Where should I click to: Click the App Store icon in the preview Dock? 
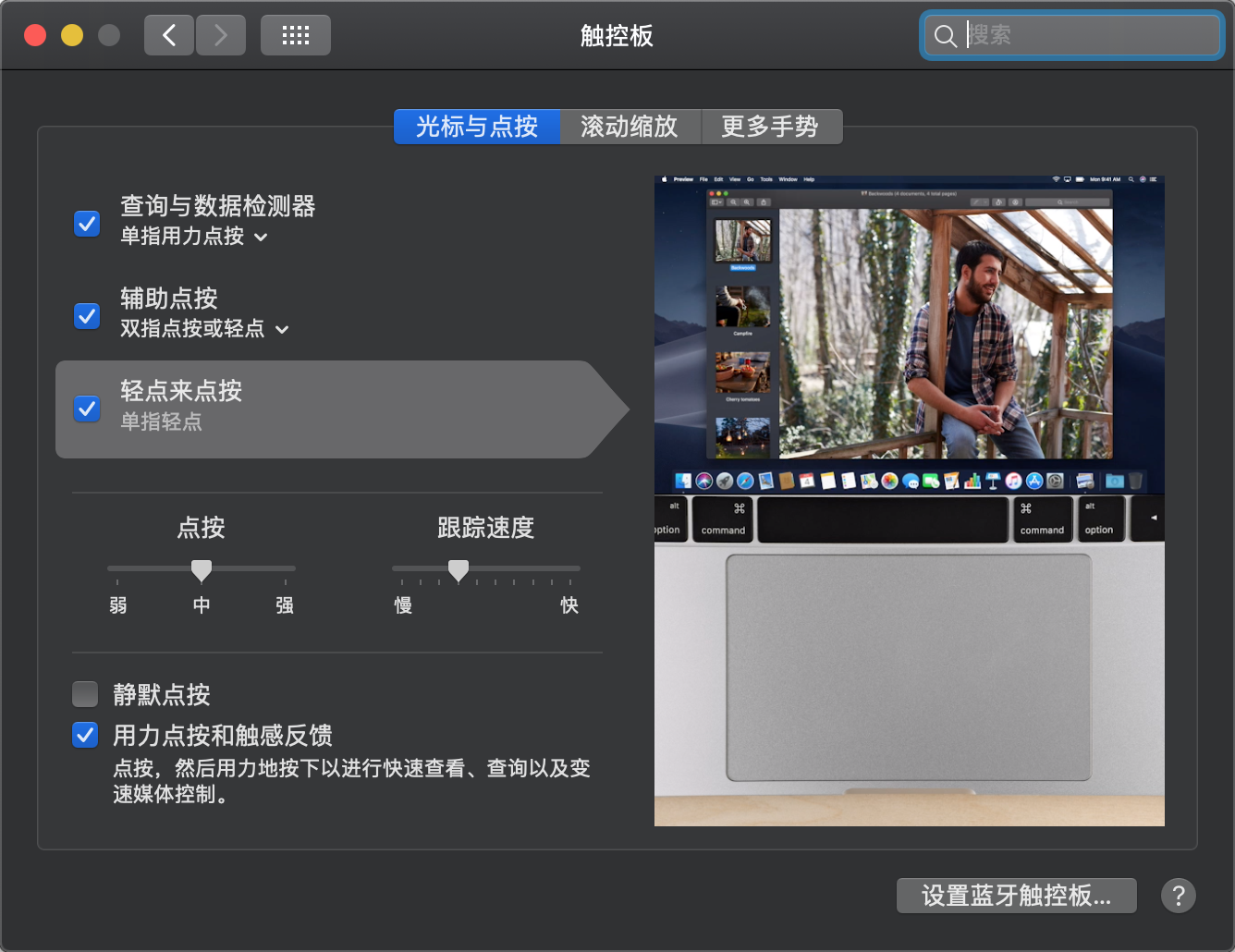[x=1036, y=482]
